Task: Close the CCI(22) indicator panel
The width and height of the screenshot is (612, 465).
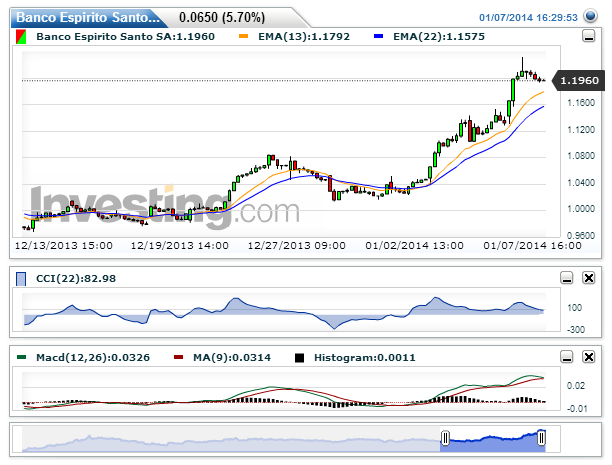Action: 589,278
